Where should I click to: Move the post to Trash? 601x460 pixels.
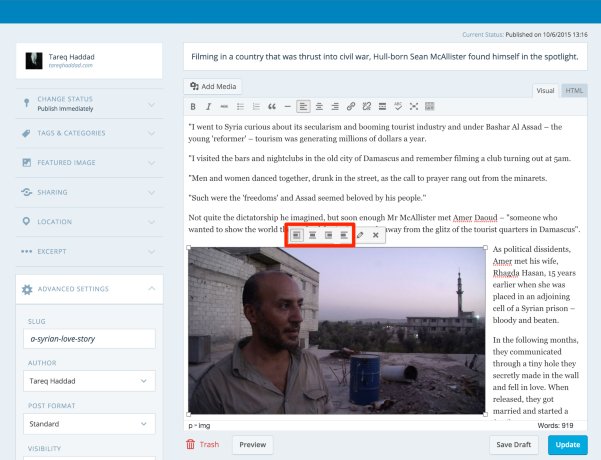(x=202, y=444)
